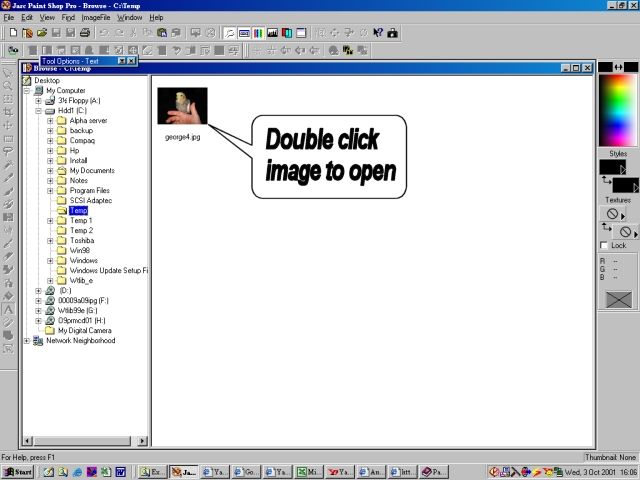This screenshot has height=480, width=640.
Task: Enable the Lock checkbox
Action: [603, 245]
